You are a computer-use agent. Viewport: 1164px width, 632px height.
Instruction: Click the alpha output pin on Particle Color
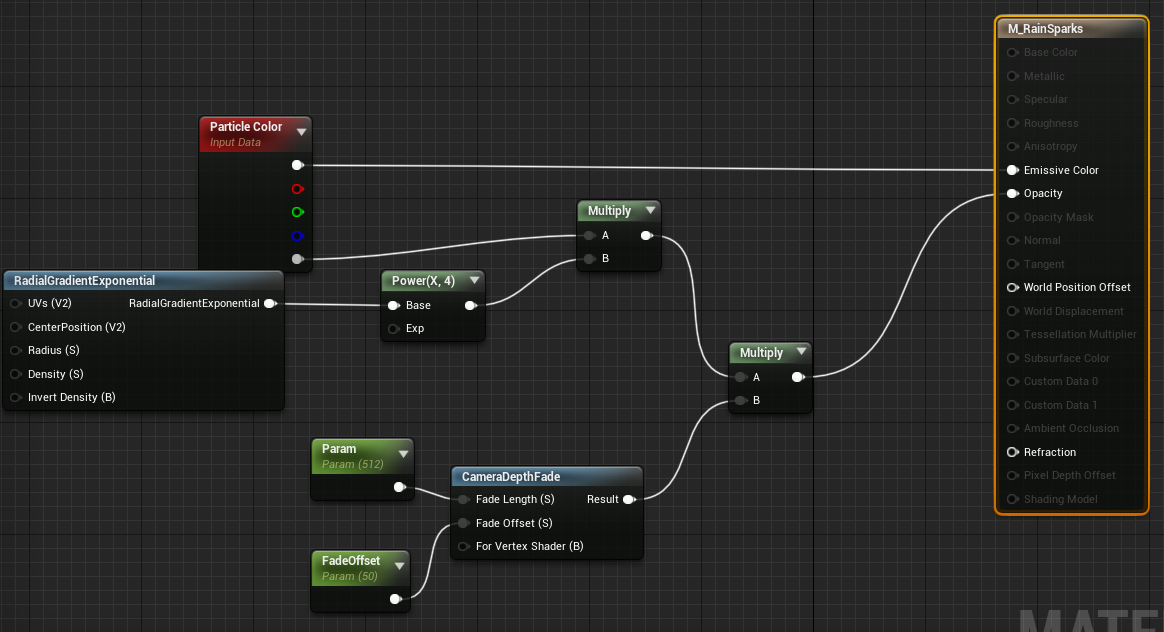[297, 259]
